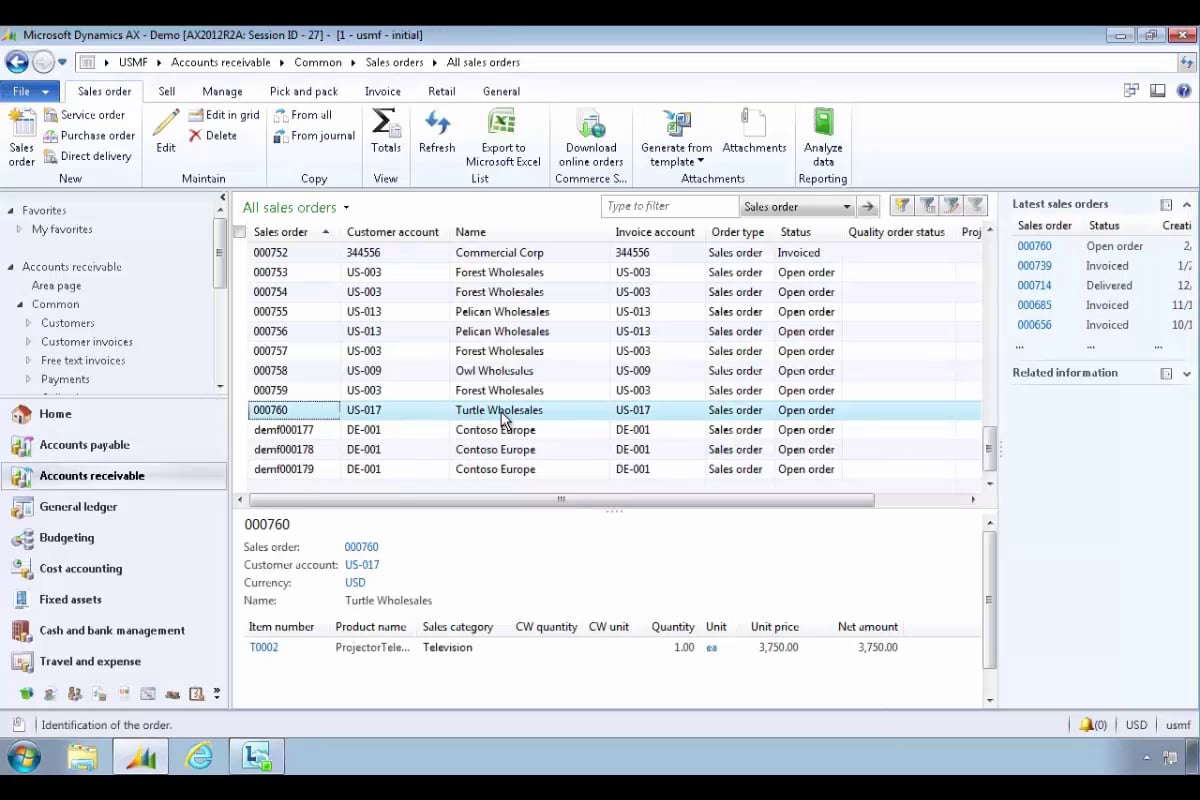Image resolution: width=1200 pixels, height=800 pixels.
Task: Copy From journal in ribbon
Action: pyautogui.click(x=314, y=135)
